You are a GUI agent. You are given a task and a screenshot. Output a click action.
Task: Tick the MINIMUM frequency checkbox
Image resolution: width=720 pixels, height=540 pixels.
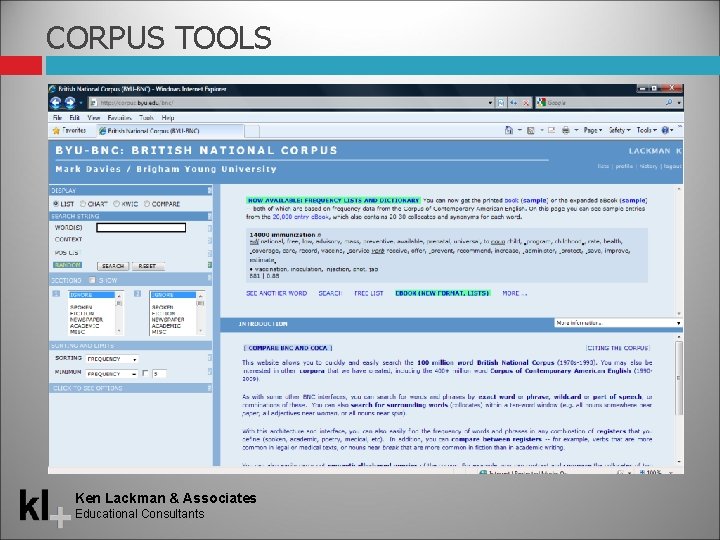[146, 373]
